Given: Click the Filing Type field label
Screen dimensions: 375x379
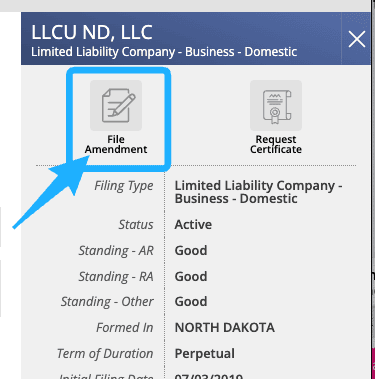Looking at the screenshot, I should [x=124, y=186].
